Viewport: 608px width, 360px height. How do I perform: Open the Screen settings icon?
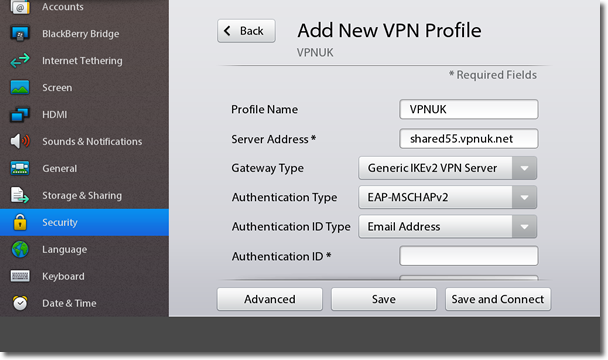coord(20,87)
